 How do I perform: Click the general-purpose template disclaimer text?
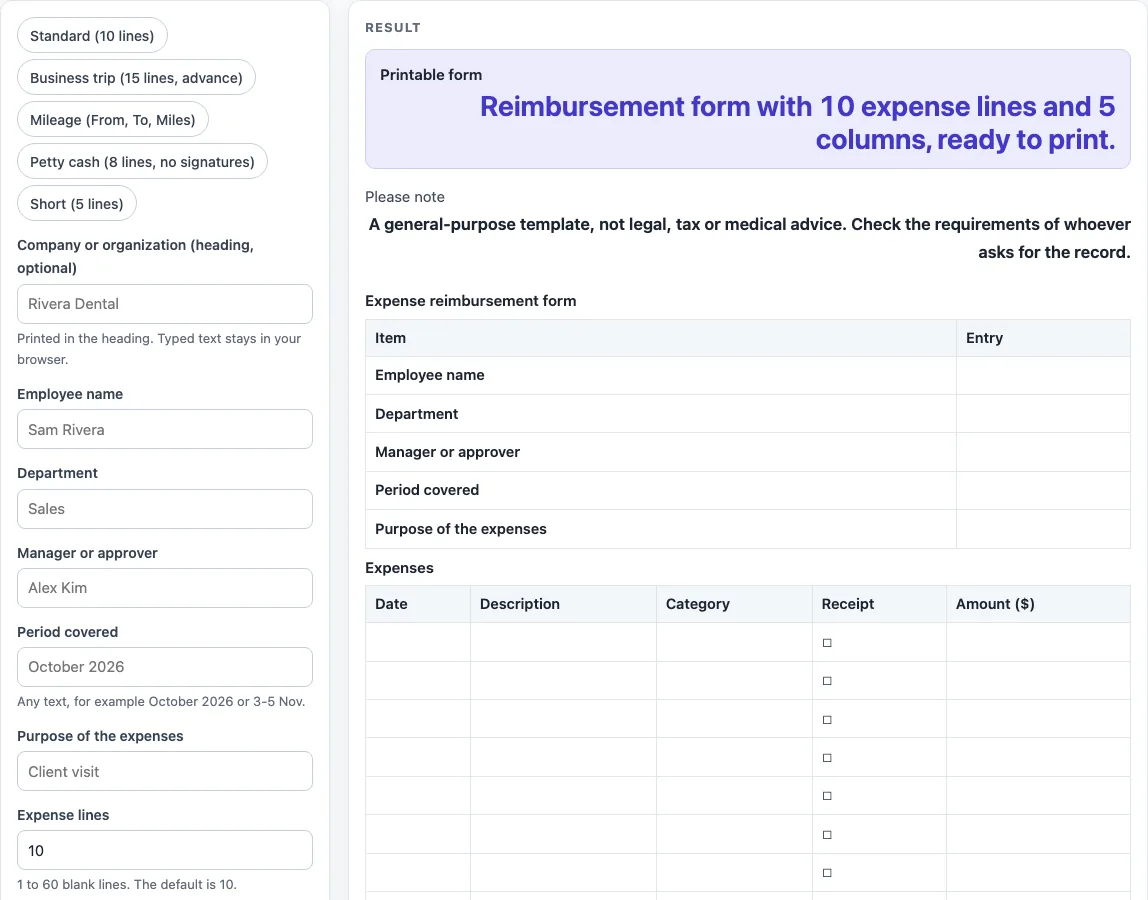point(750,238)
